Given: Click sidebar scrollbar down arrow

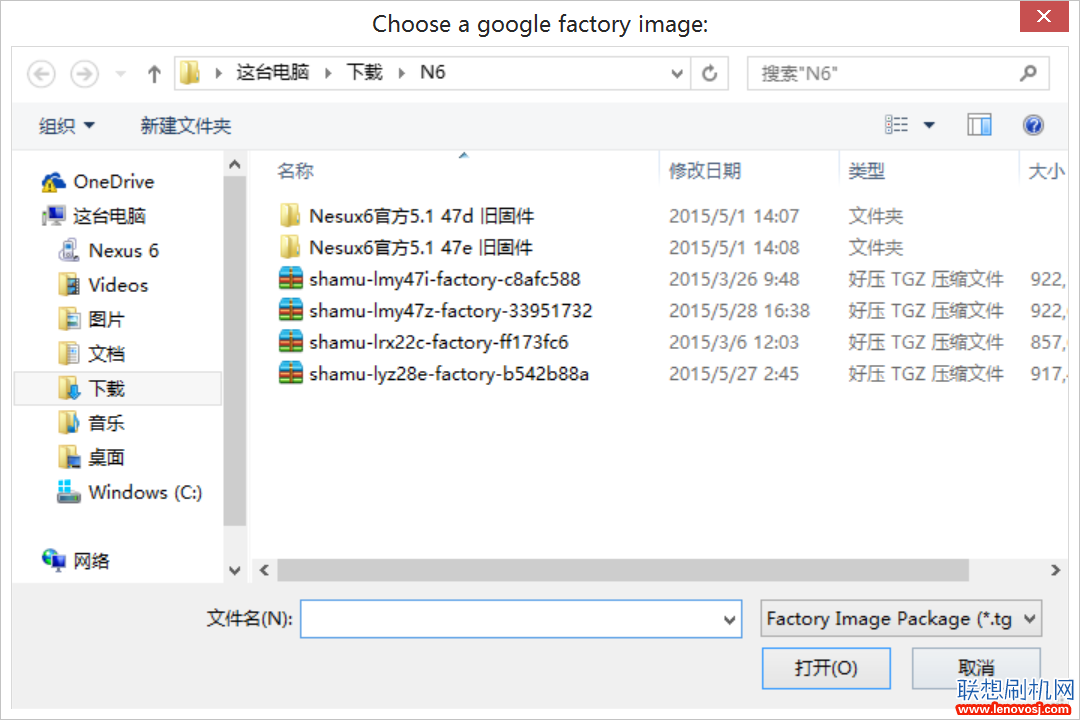Looking at the screenshot, I should [x=235, y=570].
